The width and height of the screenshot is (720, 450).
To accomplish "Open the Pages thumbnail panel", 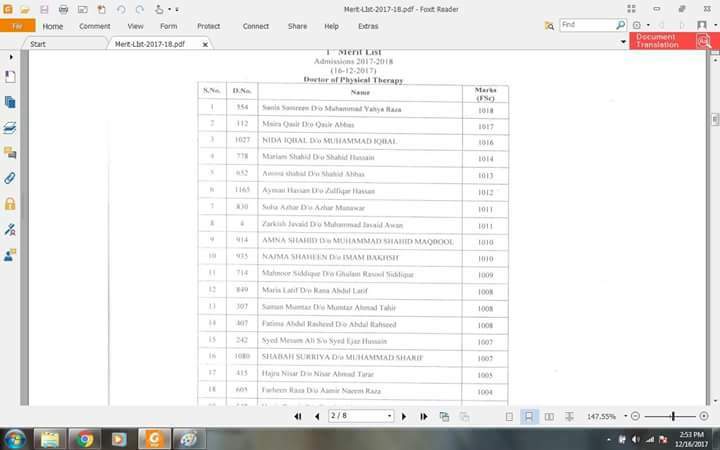I will [x=10, y=102].
